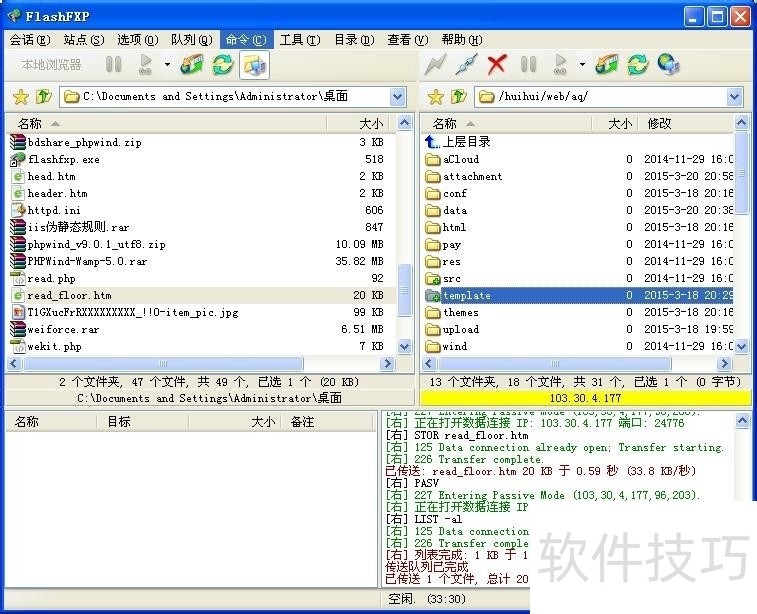Click the up-folder icon beside the local path
Image resolution: width=757 pixels, height=614 pixels.
pyautogui.click(x=43, y=97)
